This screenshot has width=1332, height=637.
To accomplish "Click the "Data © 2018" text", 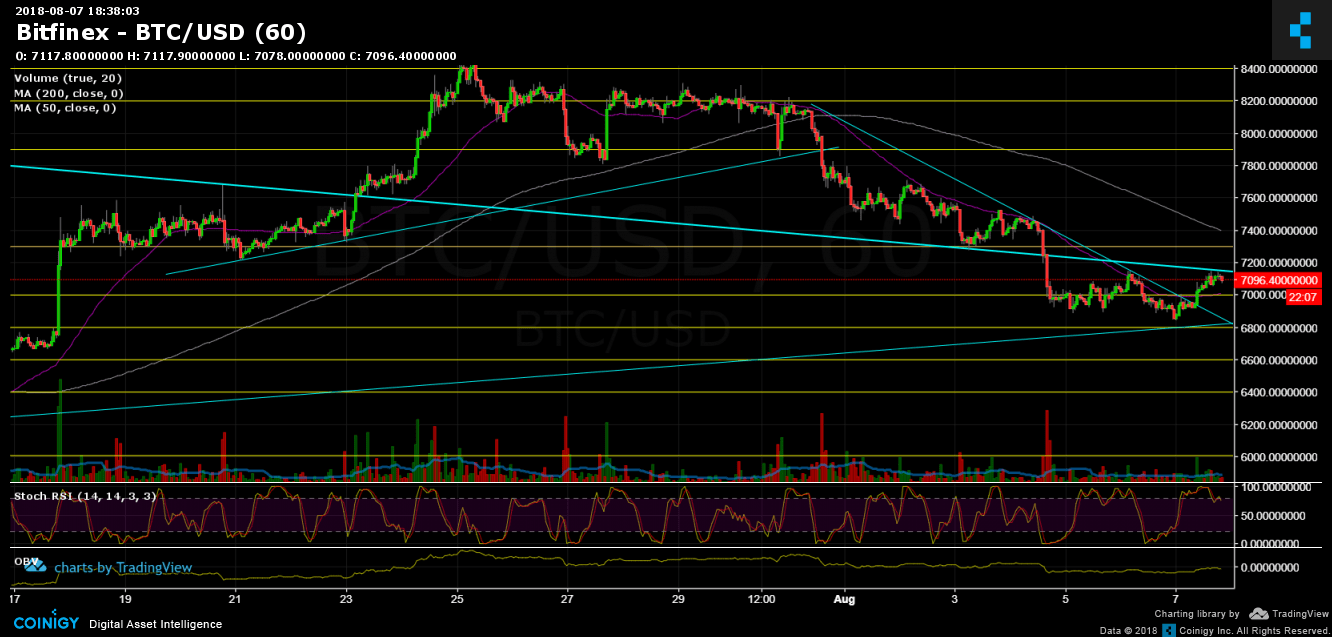I will [1128, 630].
